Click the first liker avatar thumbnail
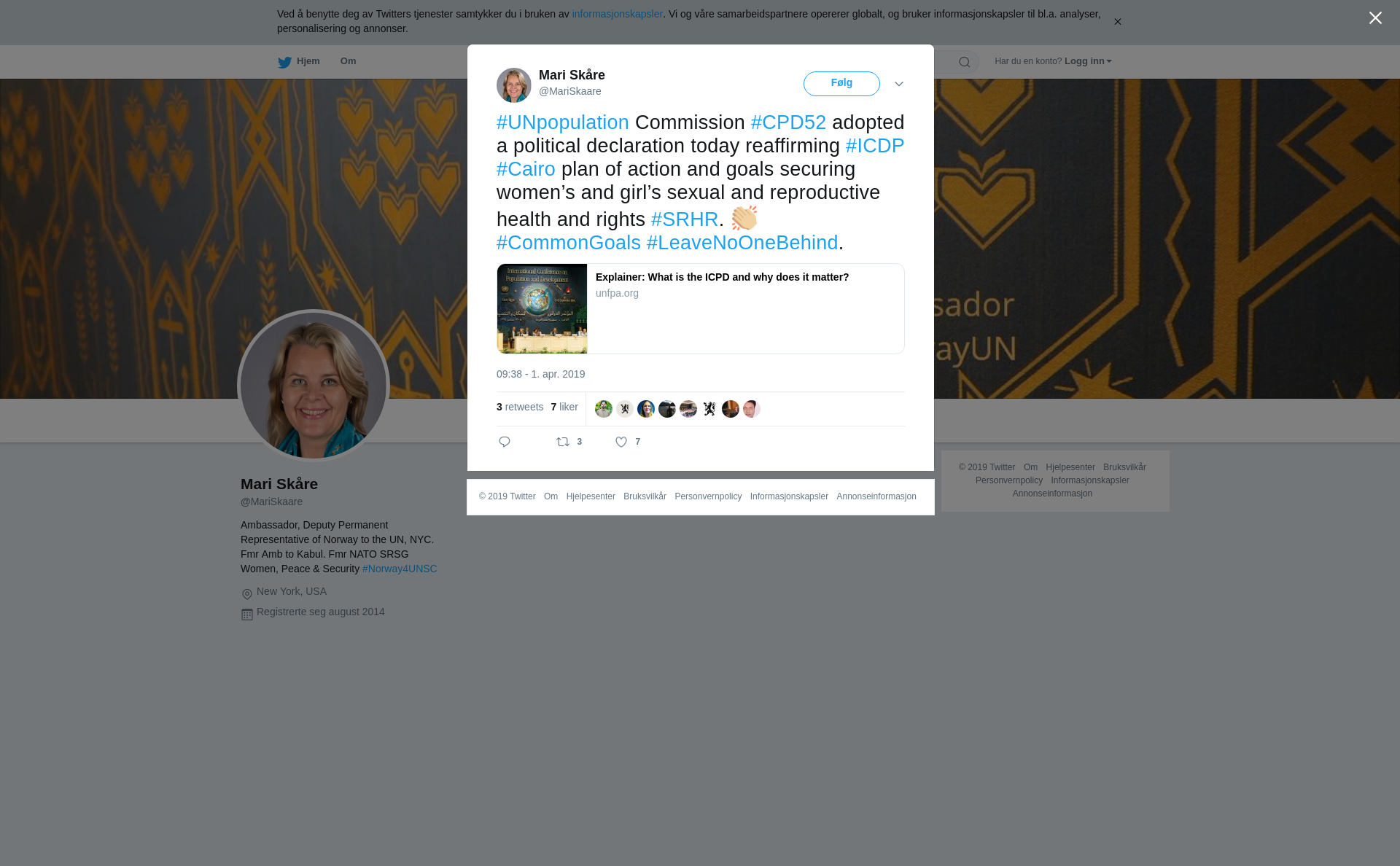 point(604,409)
